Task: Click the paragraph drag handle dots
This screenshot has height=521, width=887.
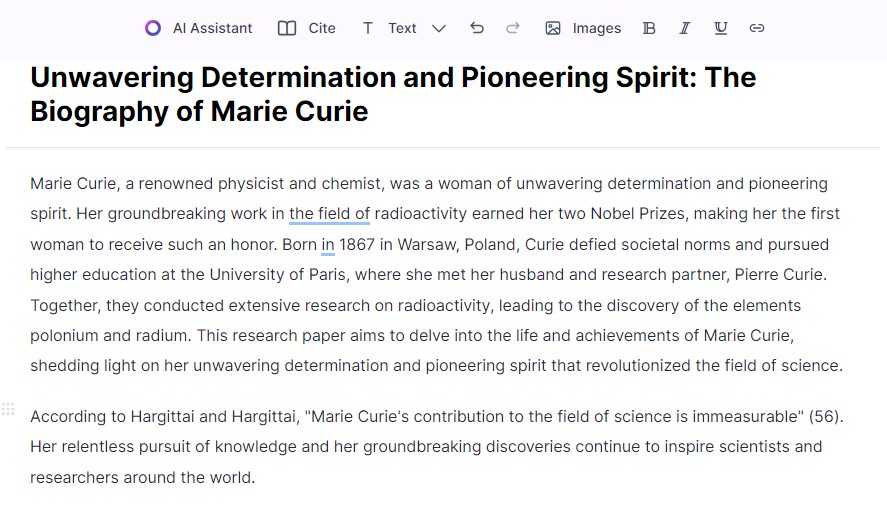Action: [x=8, y=409]
